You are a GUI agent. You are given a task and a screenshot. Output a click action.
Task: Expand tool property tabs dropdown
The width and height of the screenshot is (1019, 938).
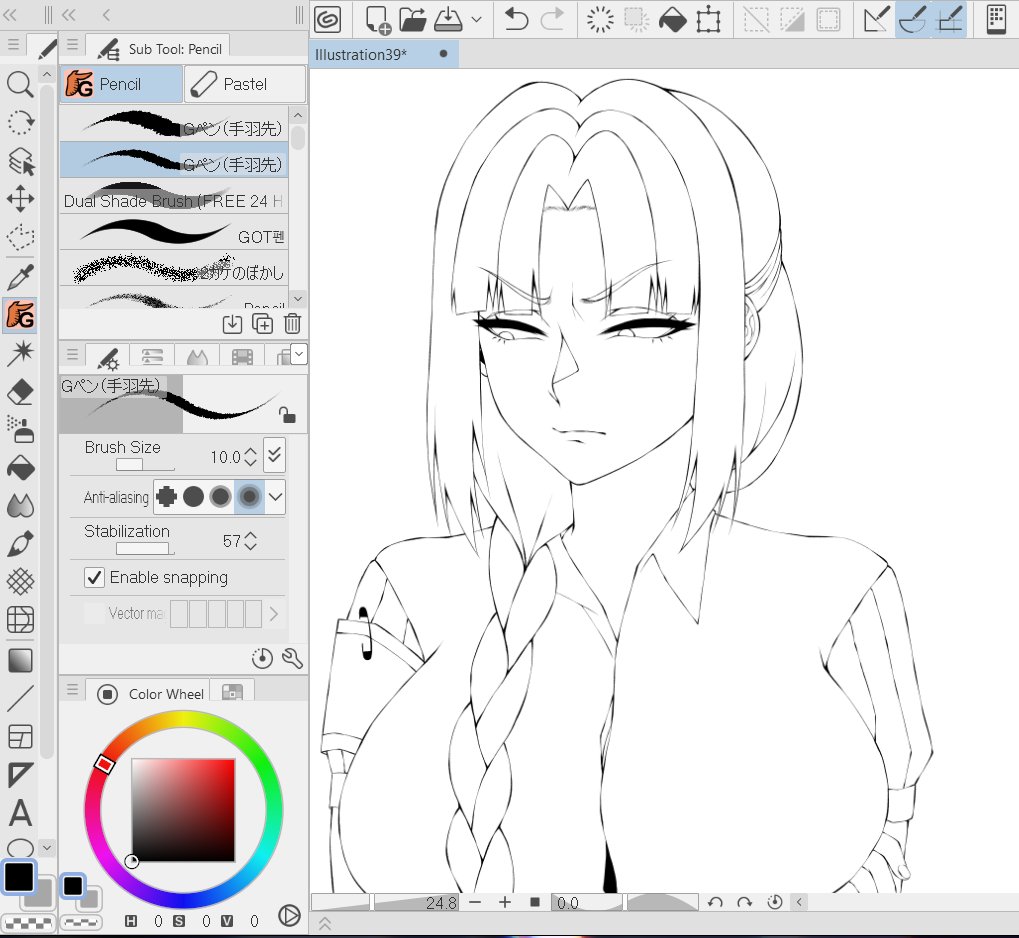[x=299, y=354]
